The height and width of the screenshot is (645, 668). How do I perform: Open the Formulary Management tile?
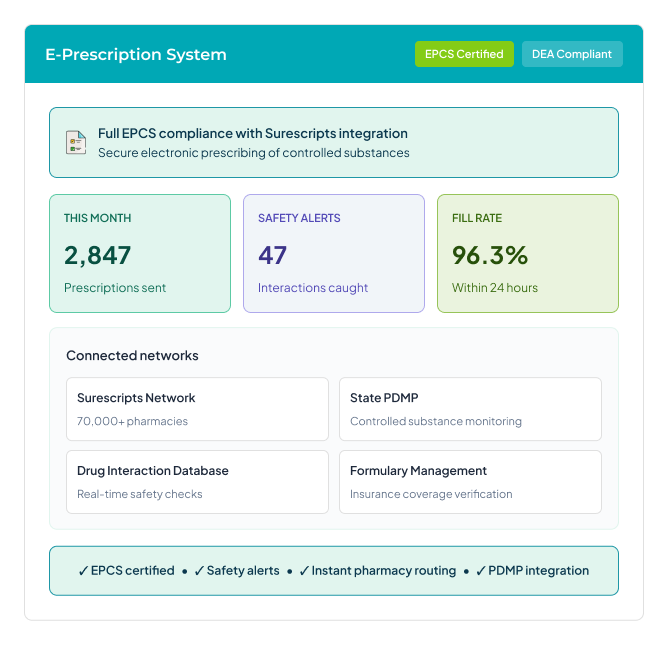[470, 482]
